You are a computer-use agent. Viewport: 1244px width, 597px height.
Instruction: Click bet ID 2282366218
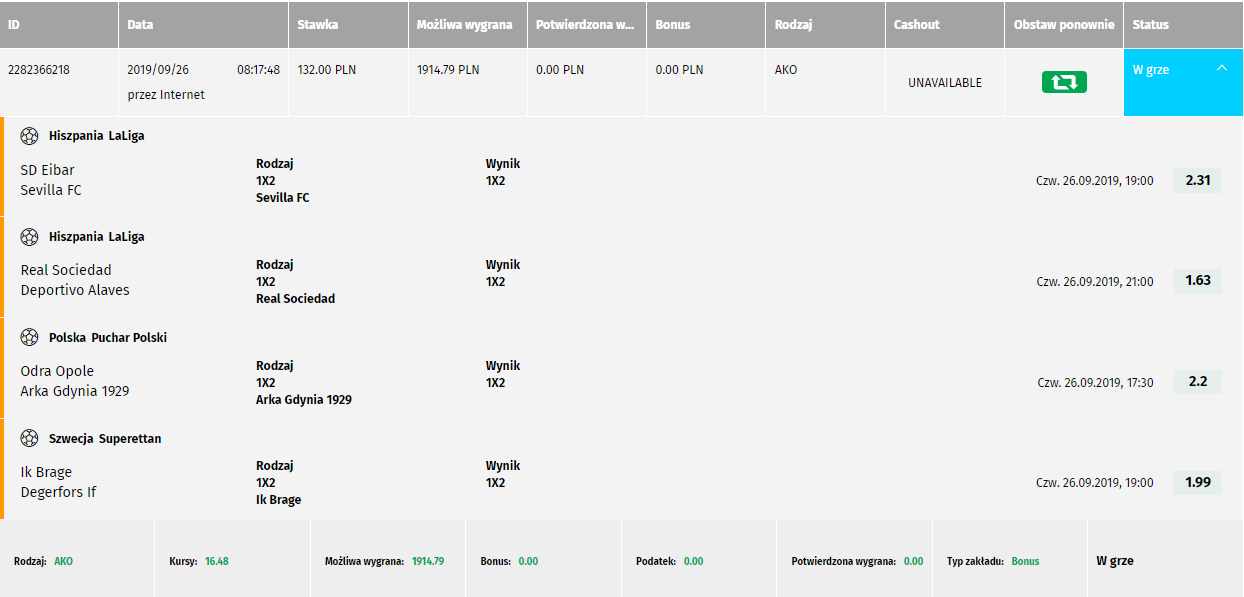pos(39,70)
